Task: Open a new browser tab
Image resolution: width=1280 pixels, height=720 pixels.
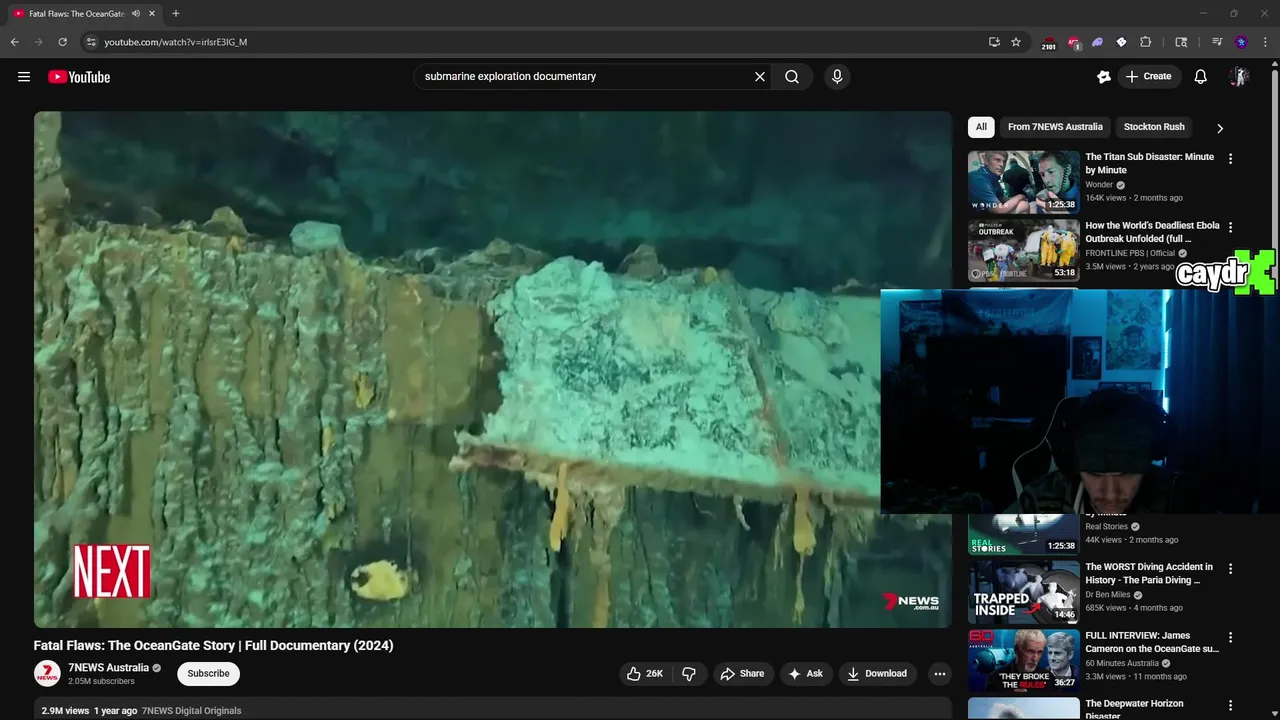Action: point(175,14)
